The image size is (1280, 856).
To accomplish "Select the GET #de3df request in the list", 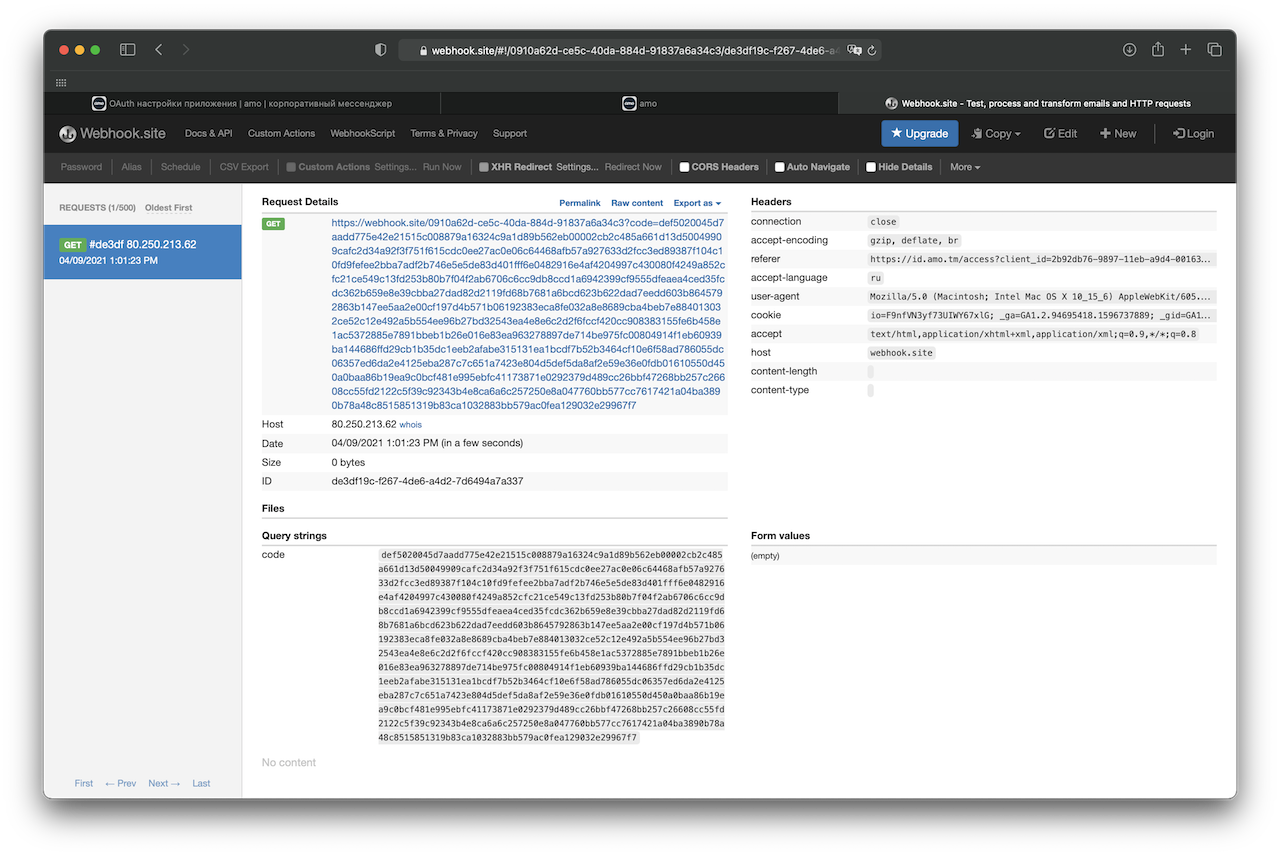I will 142,251.
